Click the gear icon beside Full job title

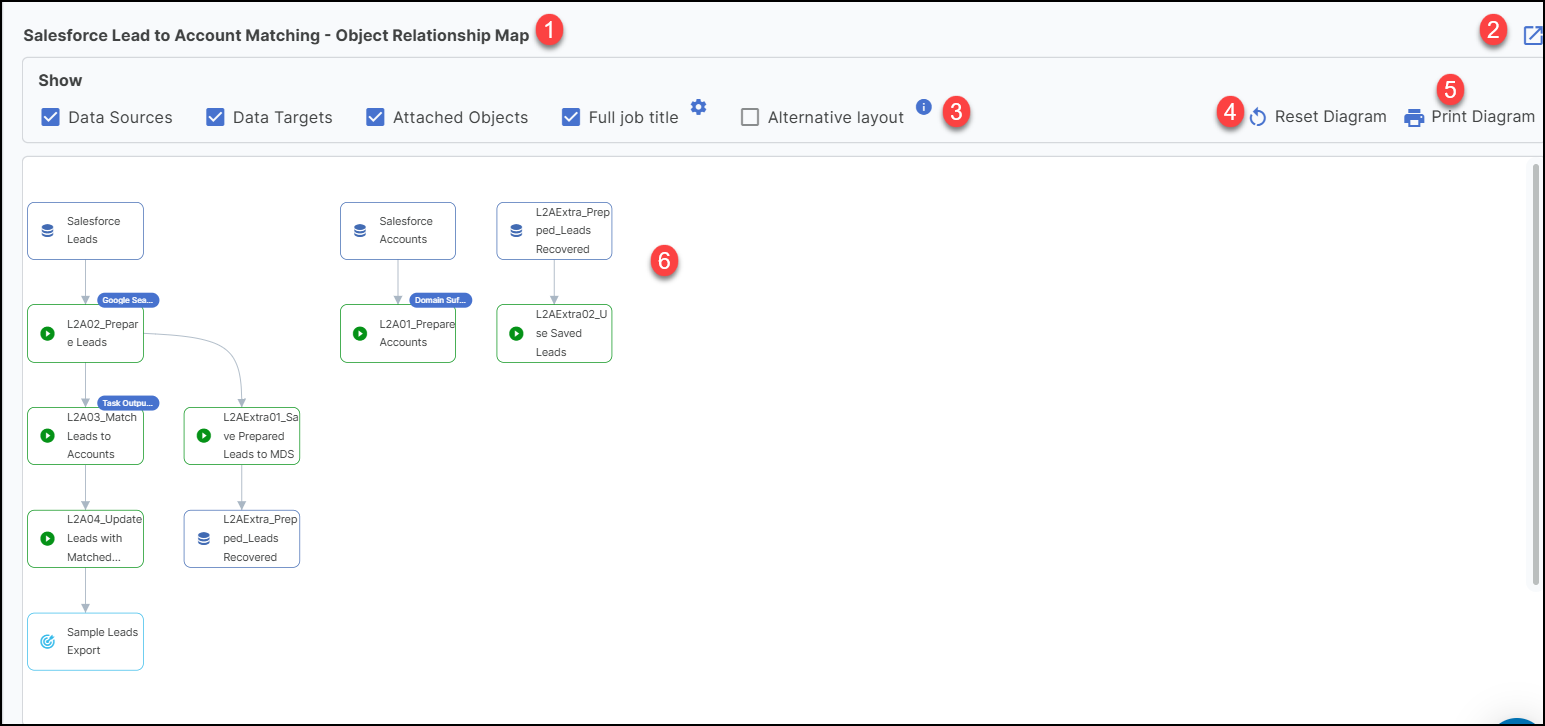click(x=699, y=107)
